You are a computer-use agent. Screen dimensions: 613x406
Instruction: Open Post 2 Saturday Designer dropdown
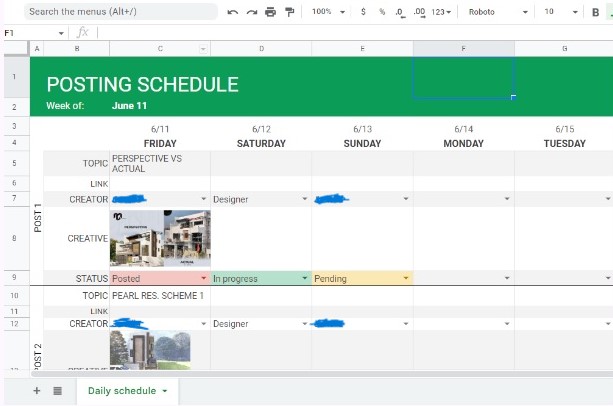coord(305,324)
